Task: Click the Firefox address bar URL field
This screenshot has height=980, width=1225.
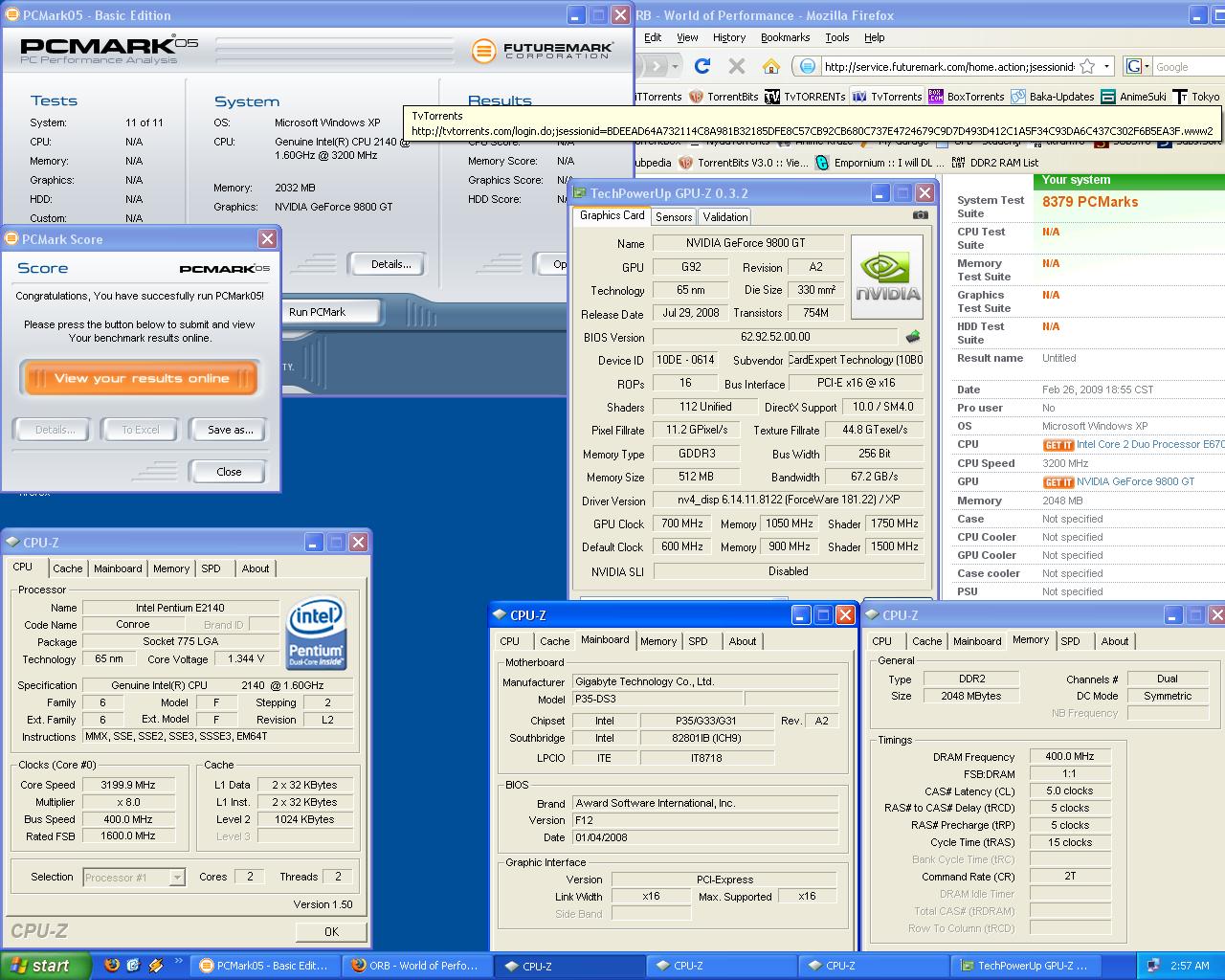Action: tap(947, 66)
